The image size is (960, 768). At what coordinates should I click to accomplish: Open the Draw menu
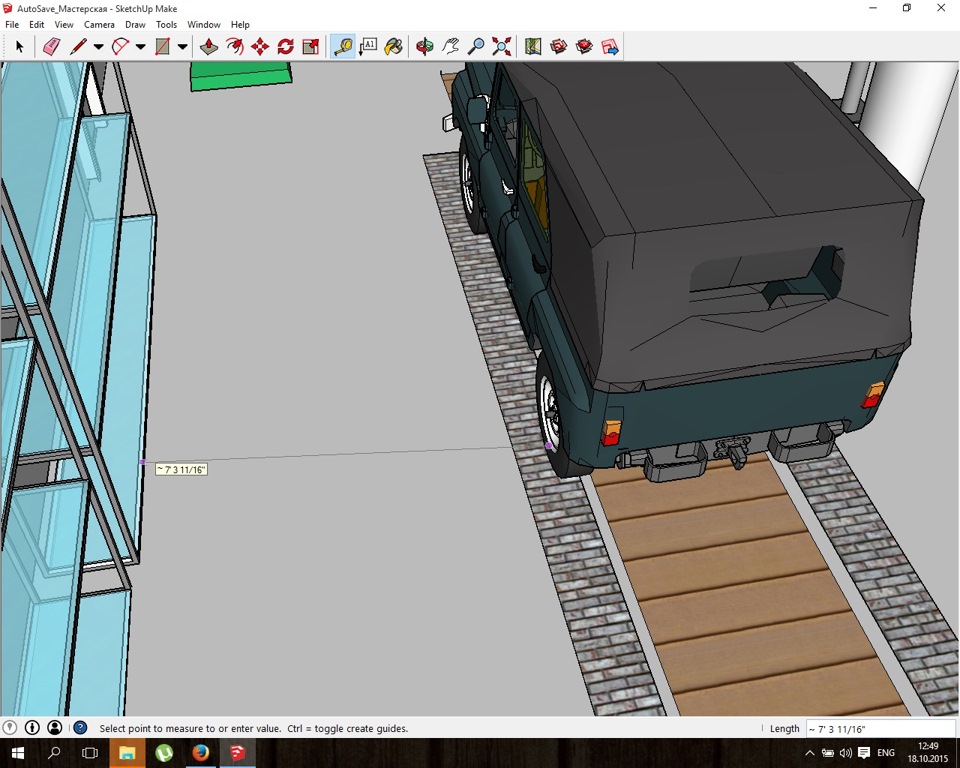[135, 24]
